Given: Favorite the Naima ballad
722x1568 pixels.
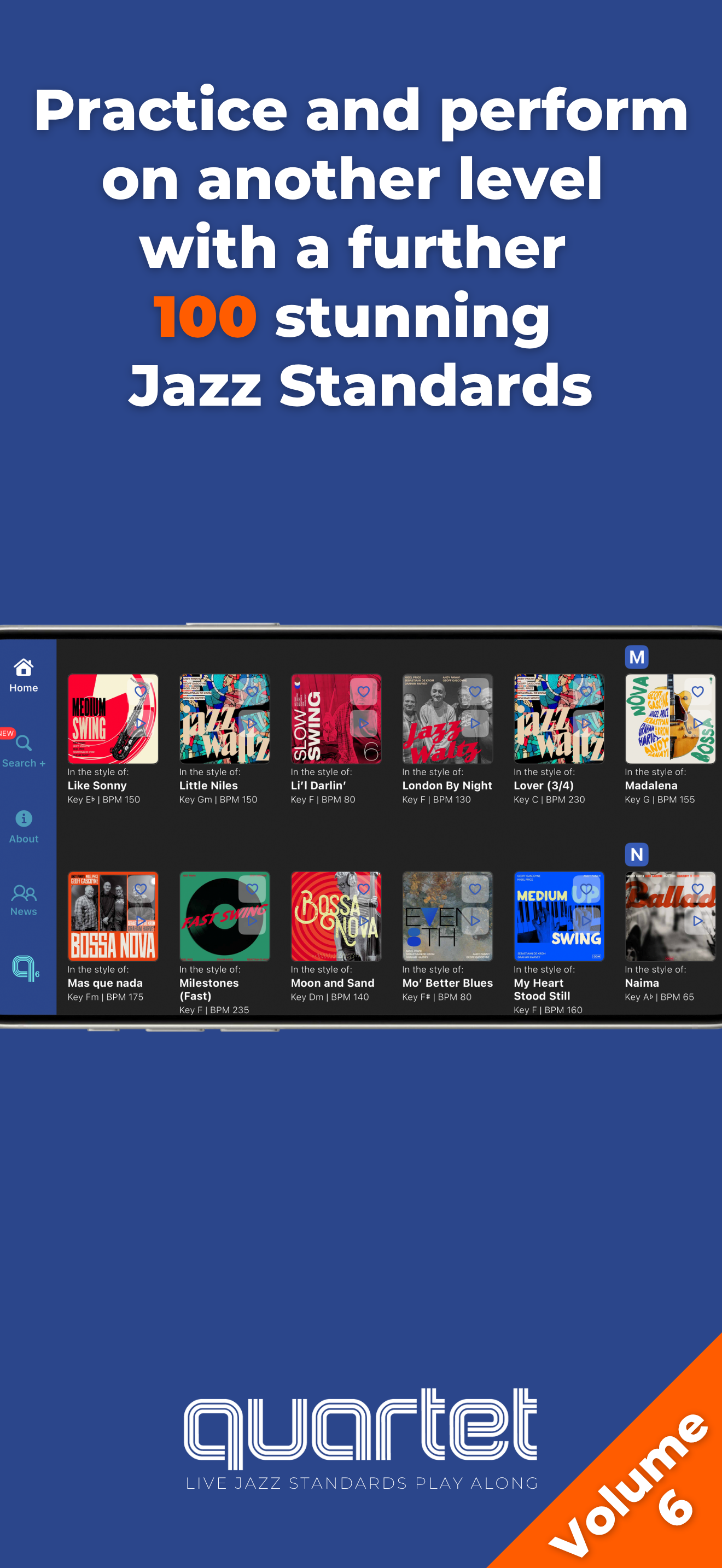Looking at the screenshot, I should coord(697,888).
